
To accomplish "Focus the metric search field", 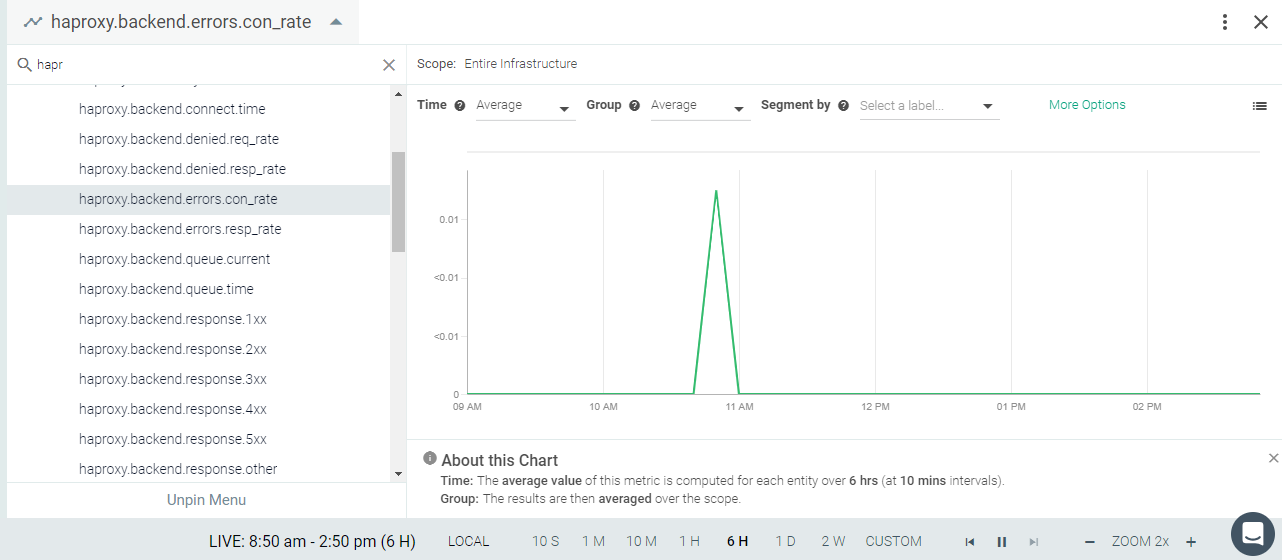I will pyautogui.click(x=205, y=65).
